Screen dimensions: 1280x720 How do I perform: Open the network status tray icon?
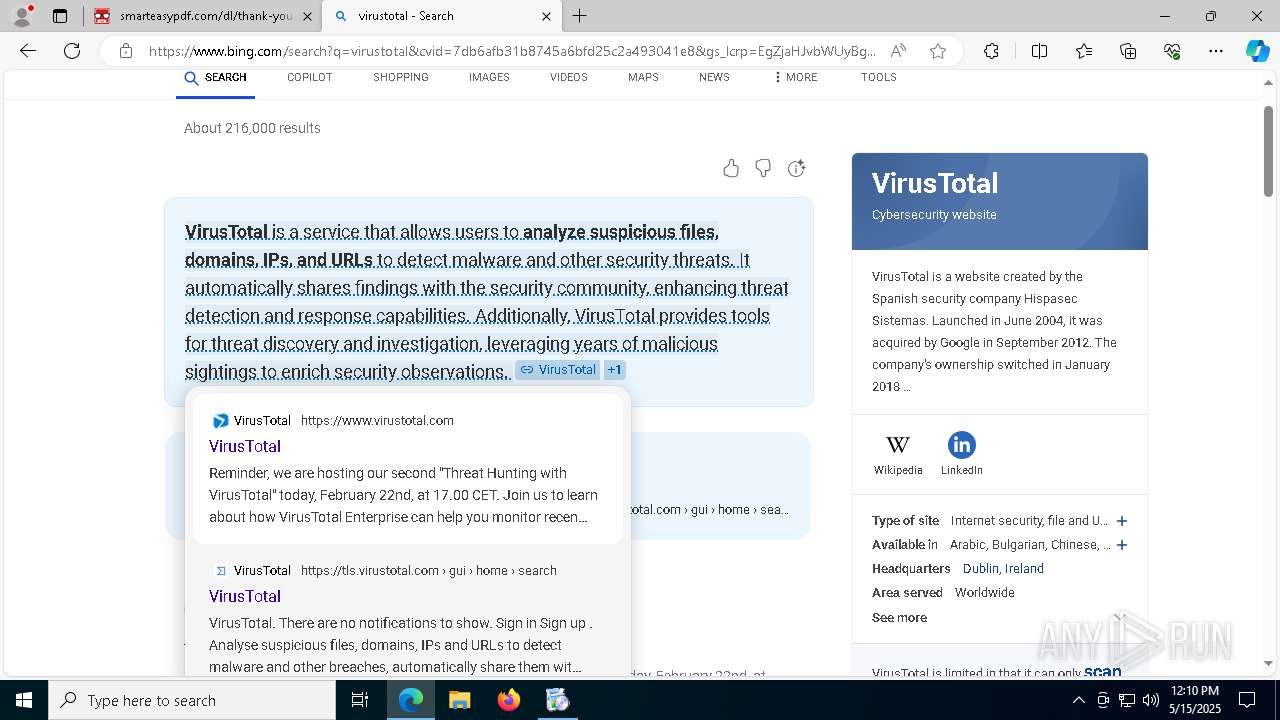(x=1127, y=700)
